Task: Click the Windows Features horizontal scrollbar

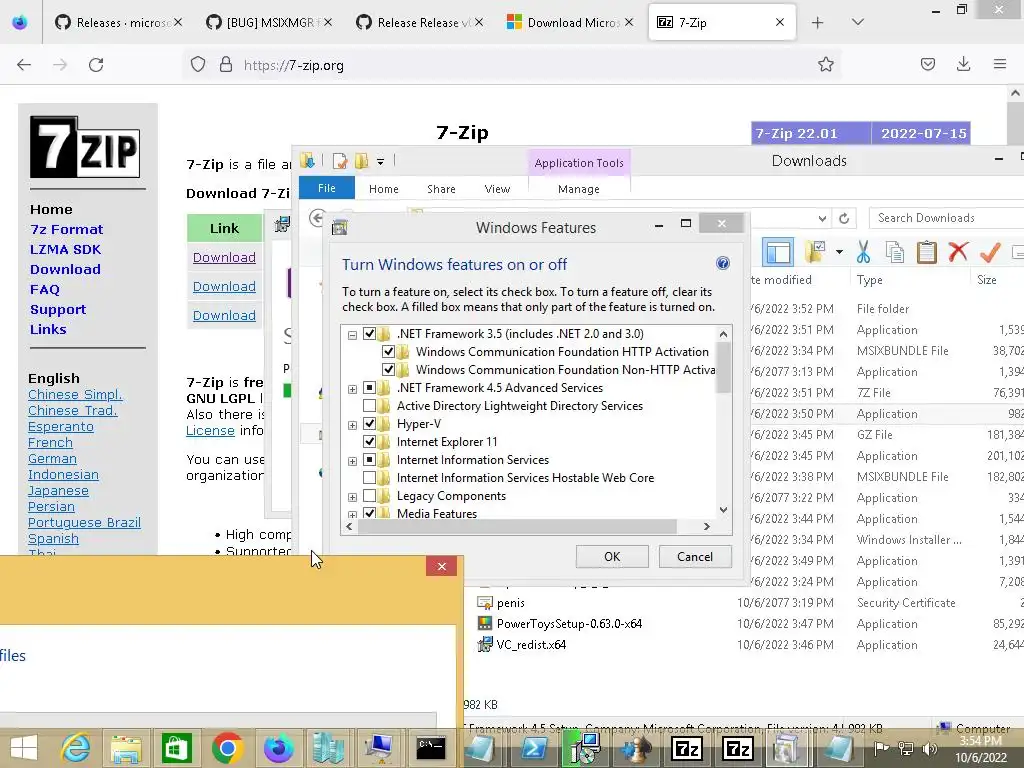Action: [x=517, y=526]
